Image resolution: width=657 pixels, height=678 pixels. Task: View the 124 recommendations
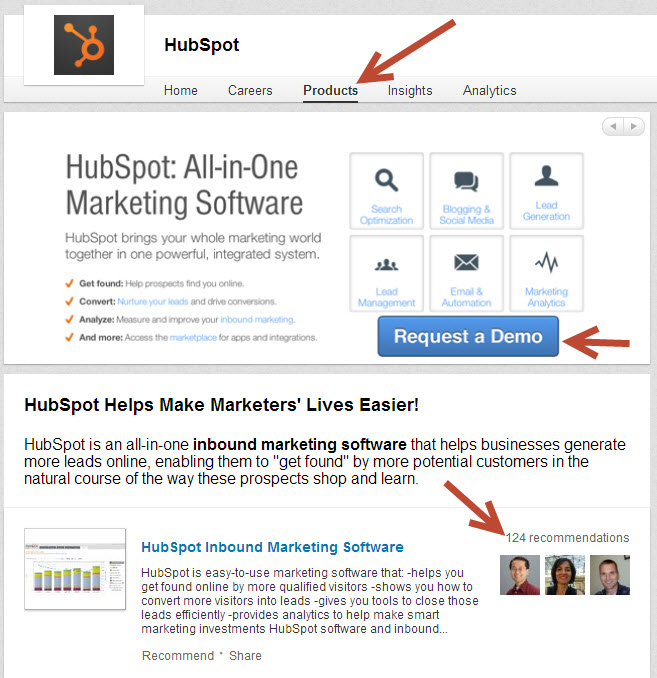567,537
